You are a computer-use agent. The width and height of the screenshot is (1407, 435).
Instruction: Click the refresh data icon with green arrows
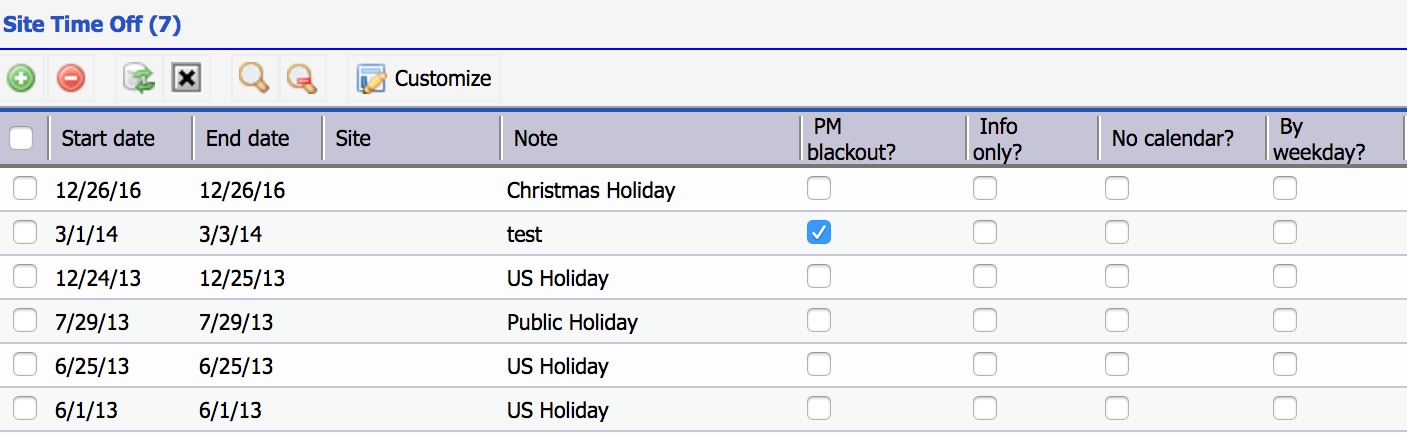point(138,78)
